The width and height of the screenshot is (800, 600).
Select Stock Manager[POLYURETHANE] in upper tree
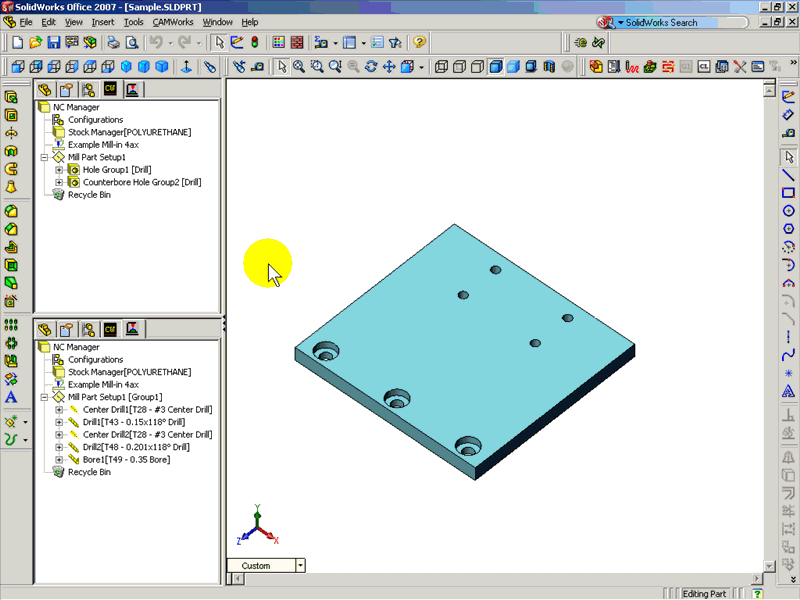point(130,132)
